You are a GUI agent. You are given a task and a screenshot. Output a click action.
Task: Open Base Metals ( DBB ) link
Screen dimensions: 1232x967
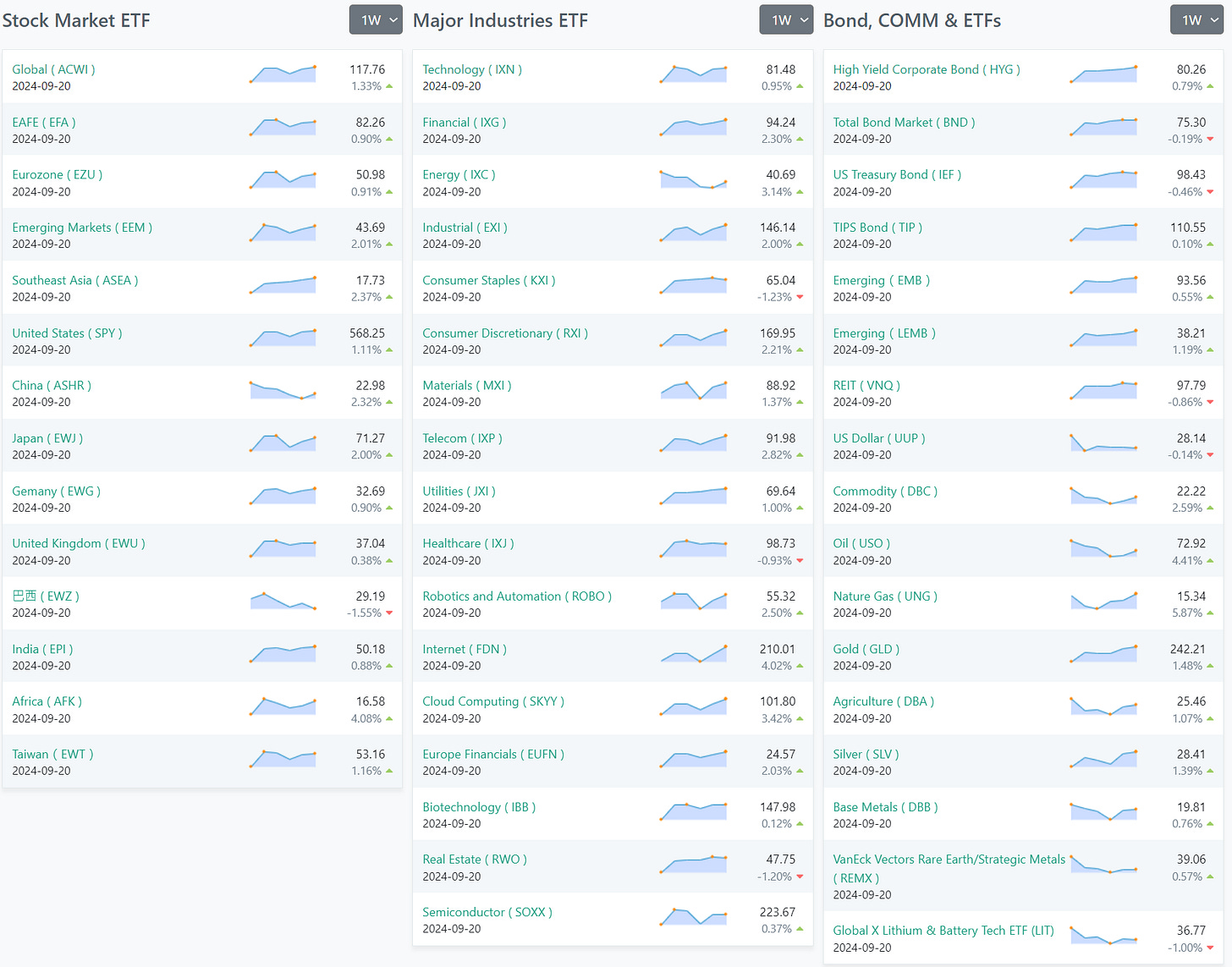[885, 807]
